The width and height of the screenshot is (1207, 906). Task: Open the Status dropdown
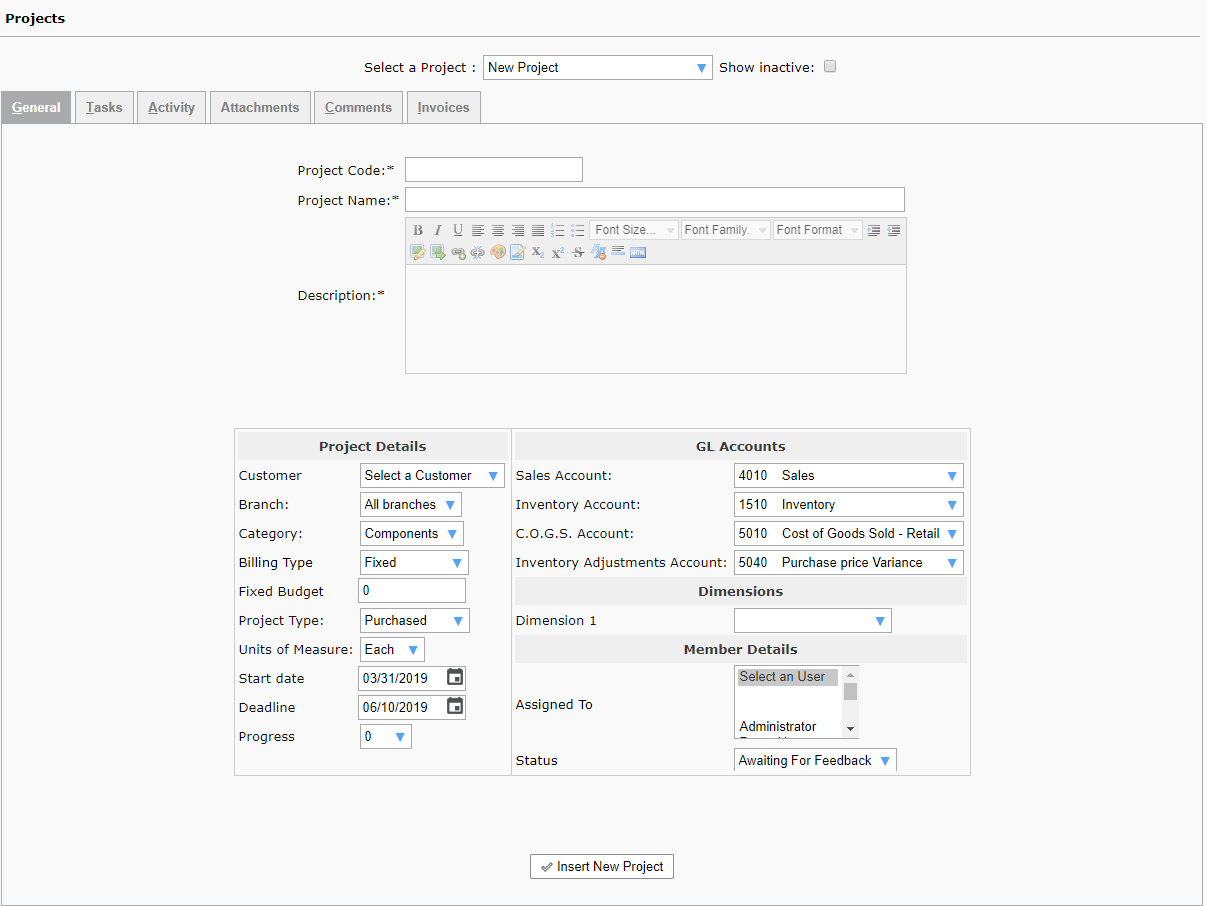[815, 761]
